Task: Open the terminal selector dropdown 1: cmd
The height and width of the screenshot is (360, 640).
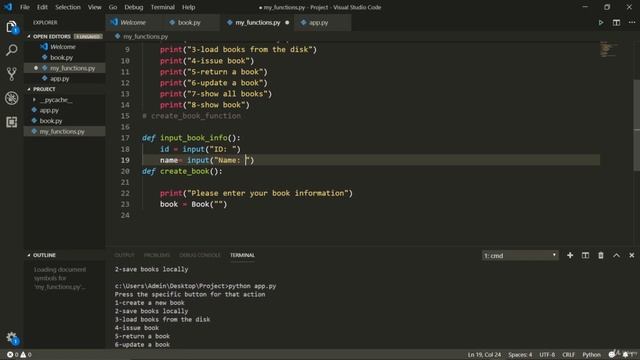Action: click(x=520, y=256)
